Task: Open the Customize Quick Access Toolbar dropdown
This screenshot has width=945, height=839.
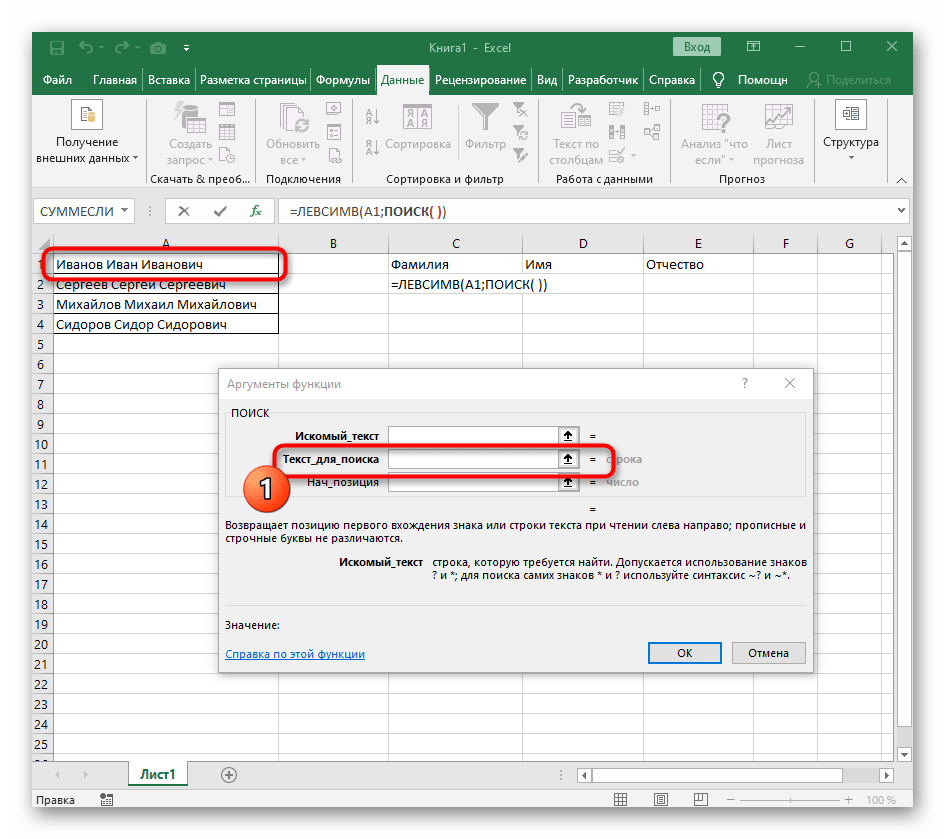Action: [186, 48]
